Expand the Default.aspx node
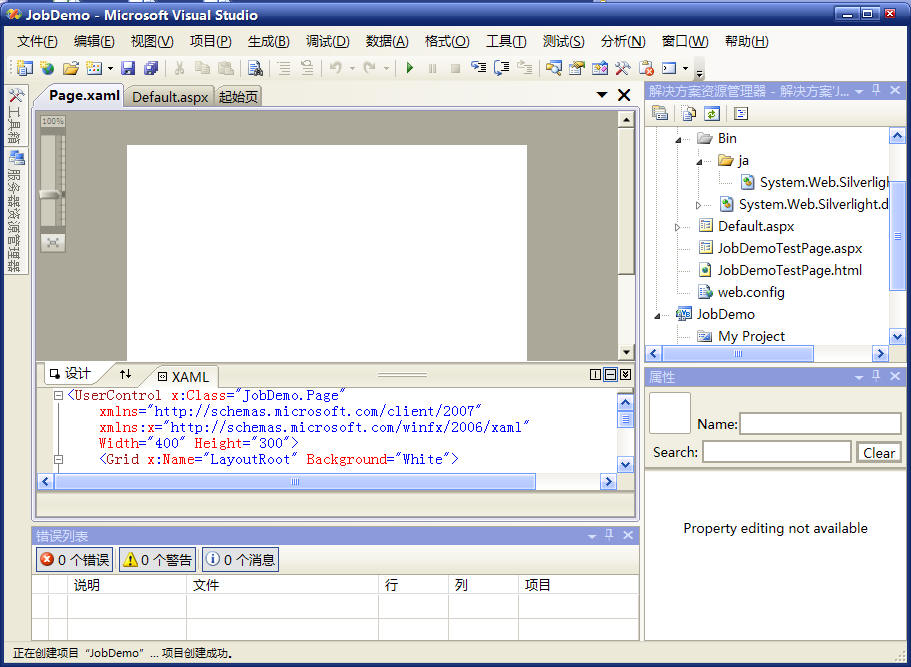The height and width of the screenshot is (667, 911). pos(677,227)
